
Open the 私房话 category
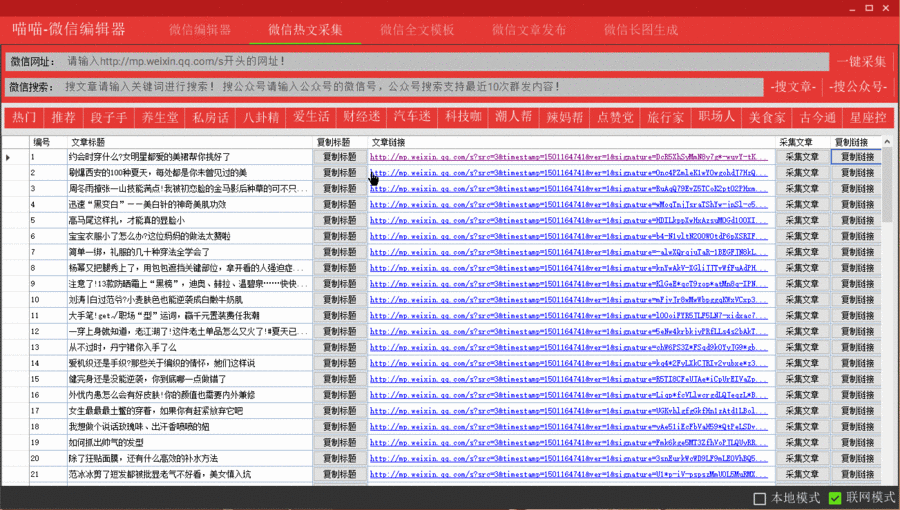pos(211,118)
